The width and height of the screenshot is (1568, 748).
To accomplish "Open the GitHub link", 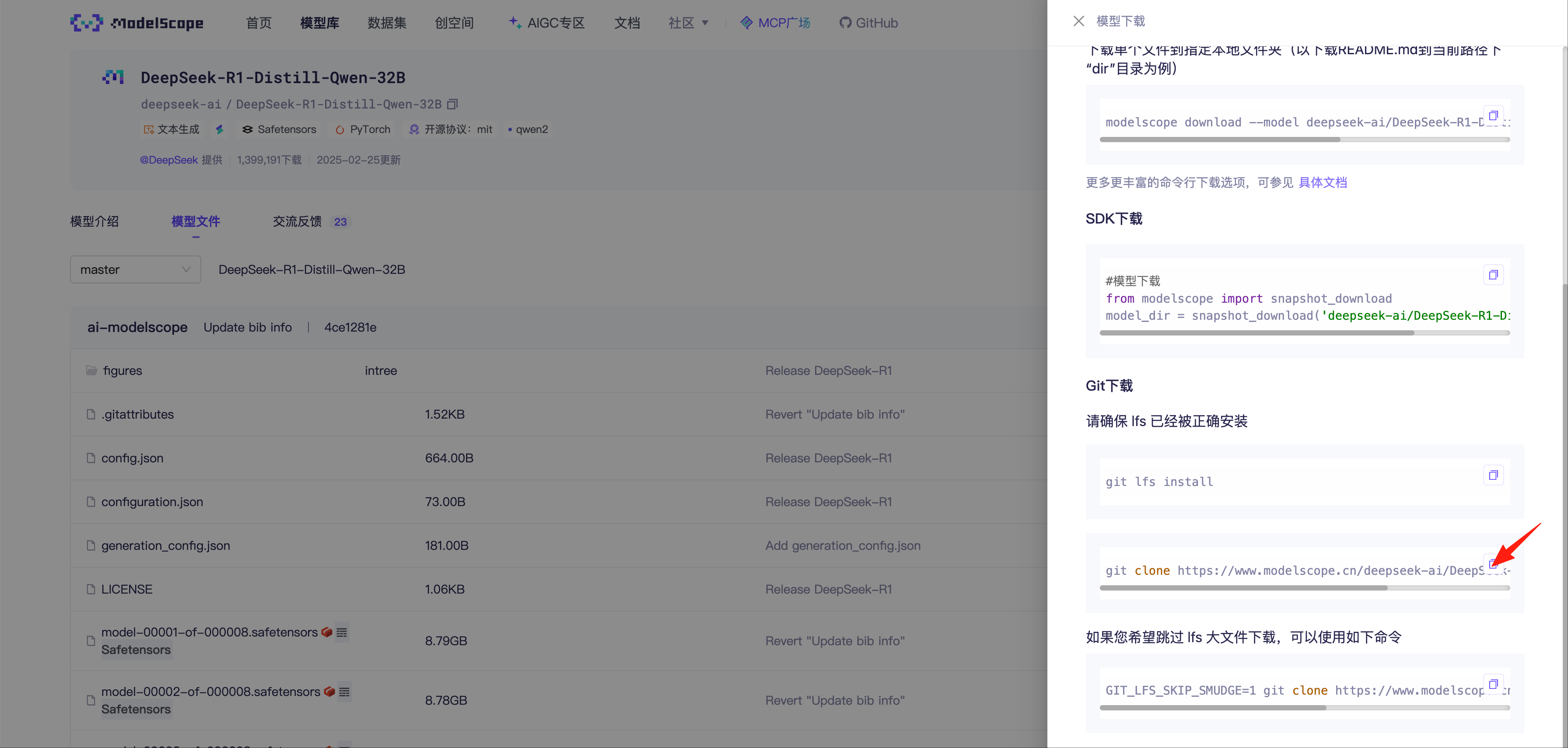I will tap(868, 23).
